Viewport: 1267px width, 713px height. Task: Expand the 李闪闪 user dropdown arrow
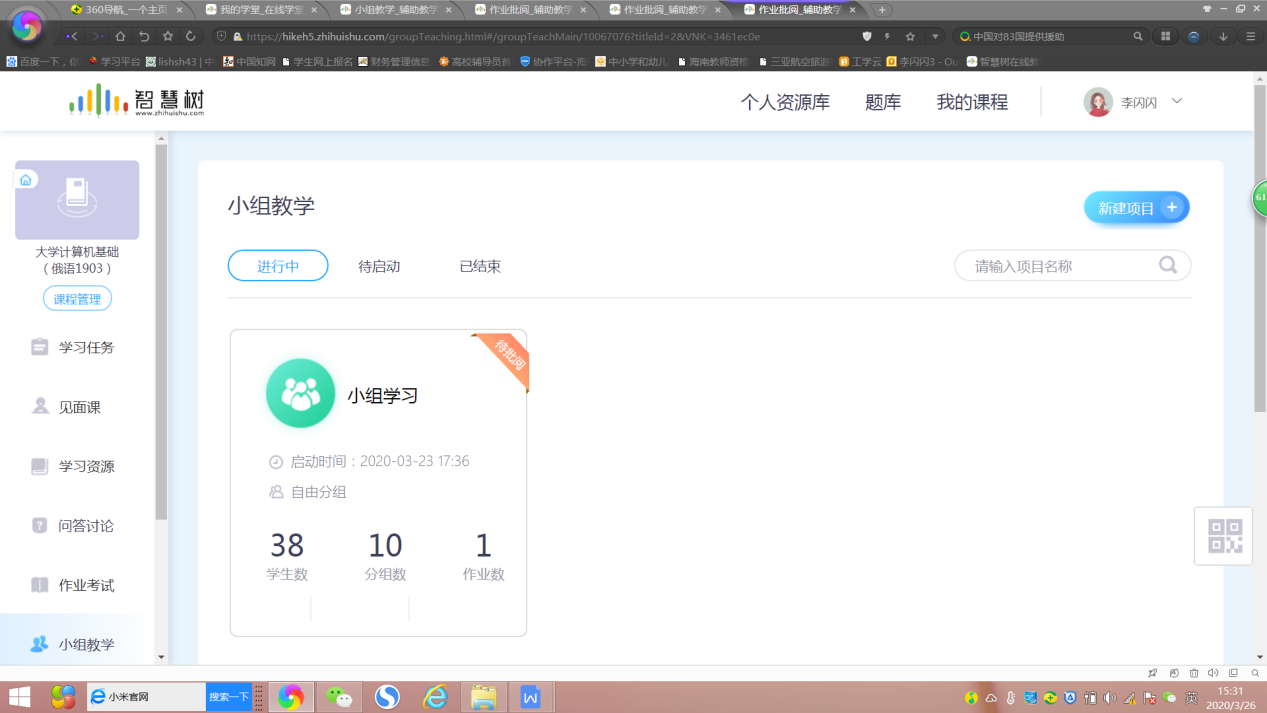(1177, 101)
